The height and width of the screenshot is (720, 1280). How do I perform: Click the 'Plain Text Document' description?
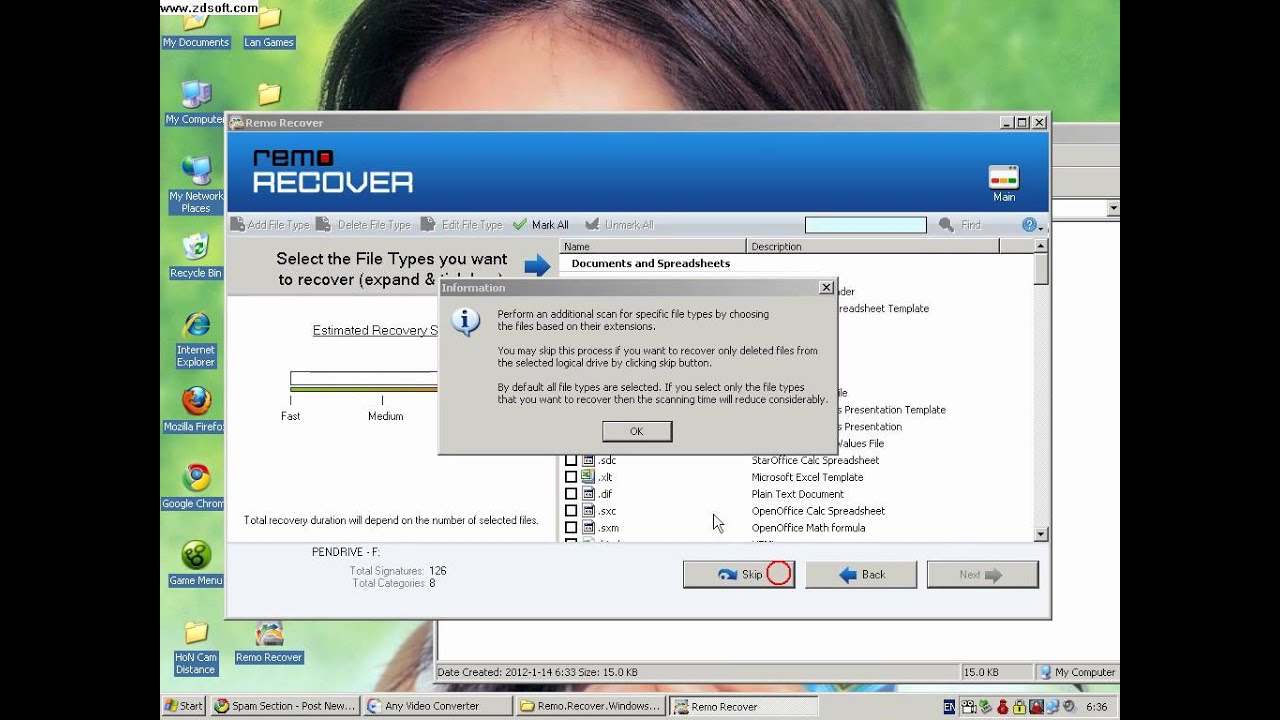(x=797, y=494)
